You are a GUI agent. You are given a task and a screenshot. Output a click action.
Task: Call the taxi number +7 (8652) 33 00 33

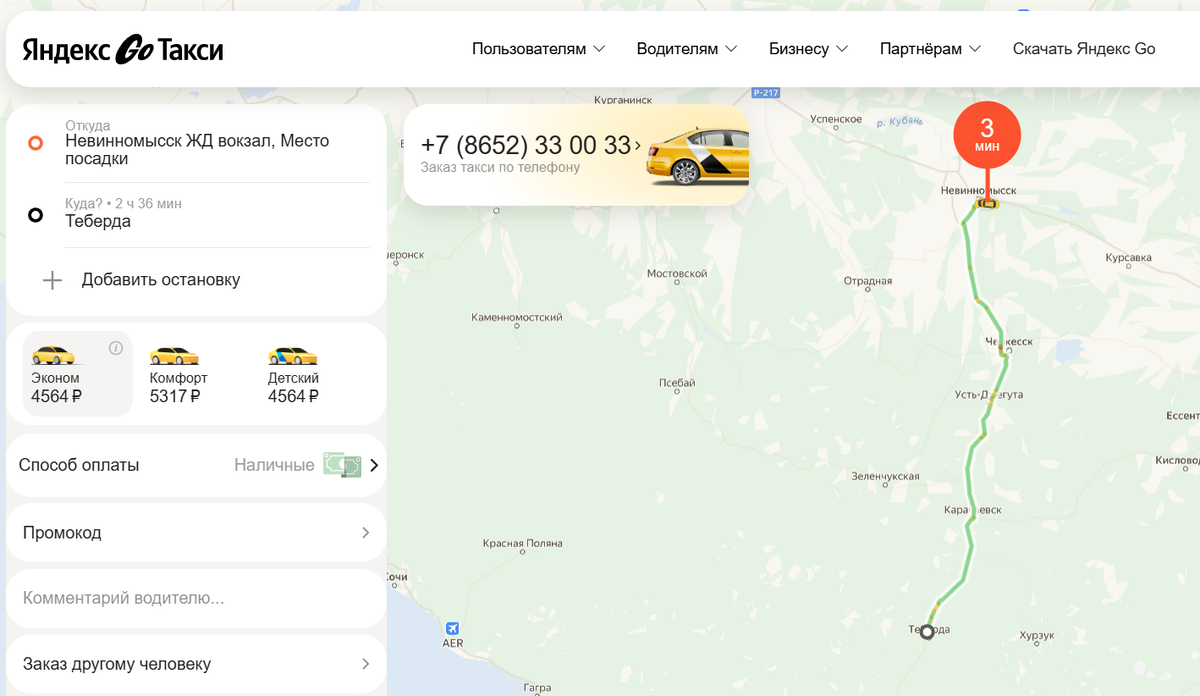coord(526,145)
